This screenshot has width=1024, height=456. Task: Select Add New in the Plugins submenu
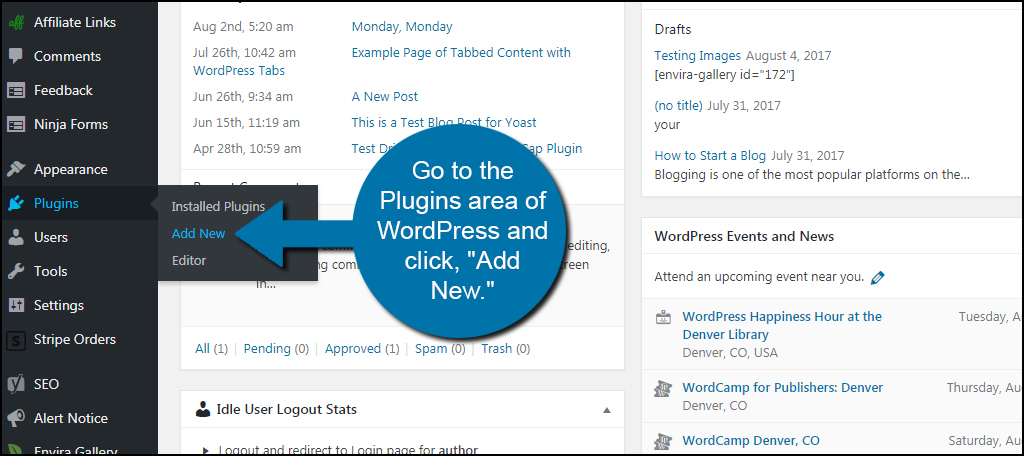pyautogui.click(x=199, y=233)
